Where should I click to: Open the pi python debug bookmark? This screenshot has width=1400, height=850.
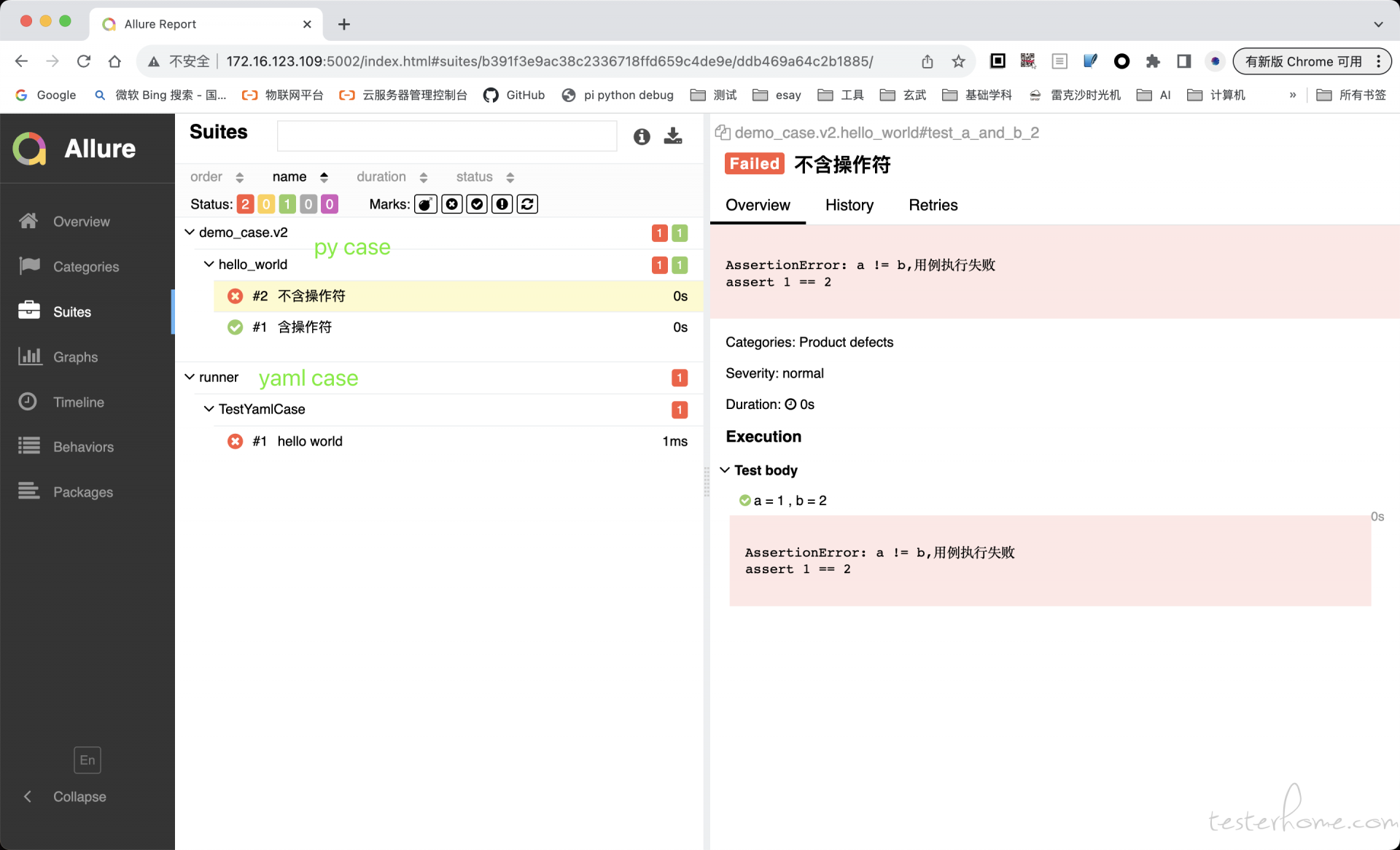click(618, 95)
